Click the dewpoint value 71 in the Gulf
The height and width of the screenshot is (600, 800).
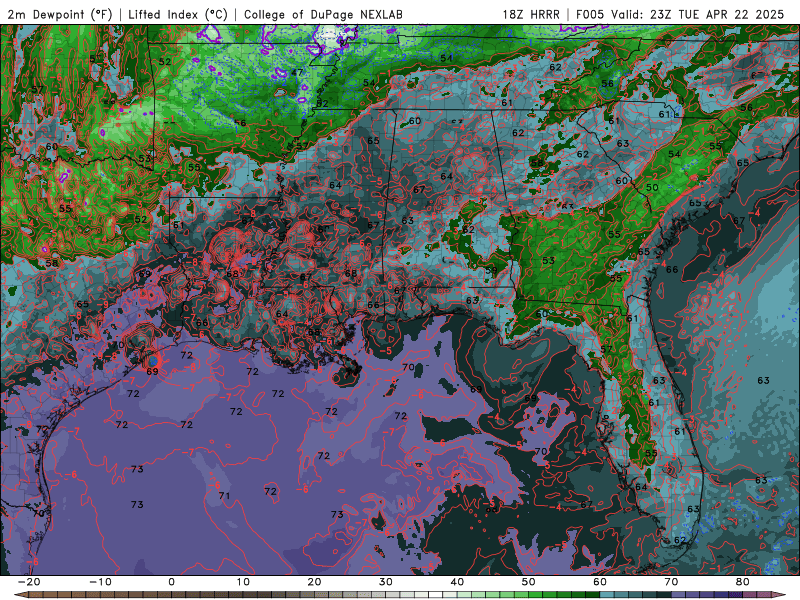224,495
